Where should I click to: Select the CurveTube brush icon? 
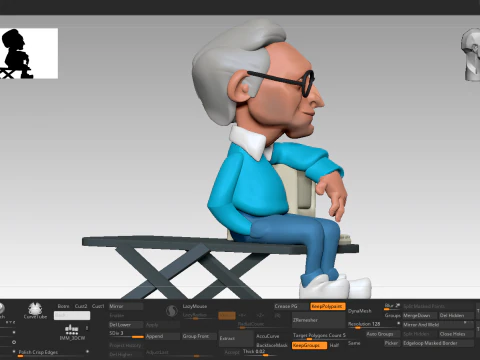tap(35, 310)
